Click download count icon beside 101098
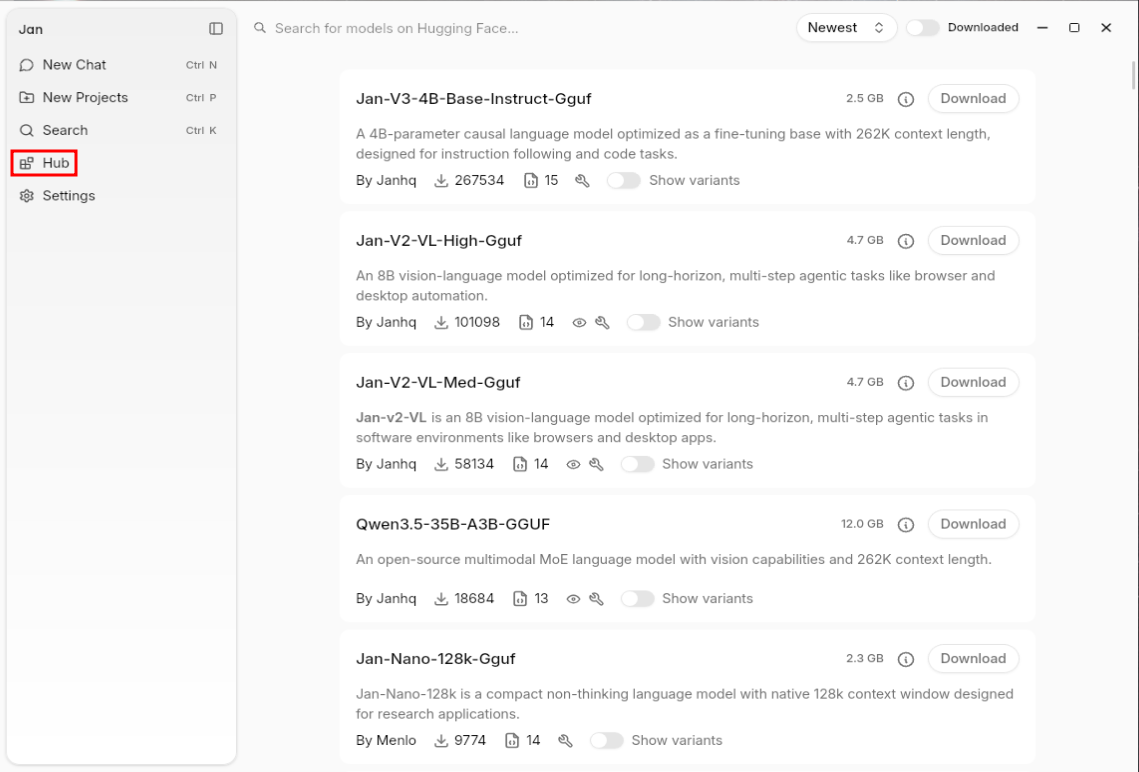 (441, 322)
